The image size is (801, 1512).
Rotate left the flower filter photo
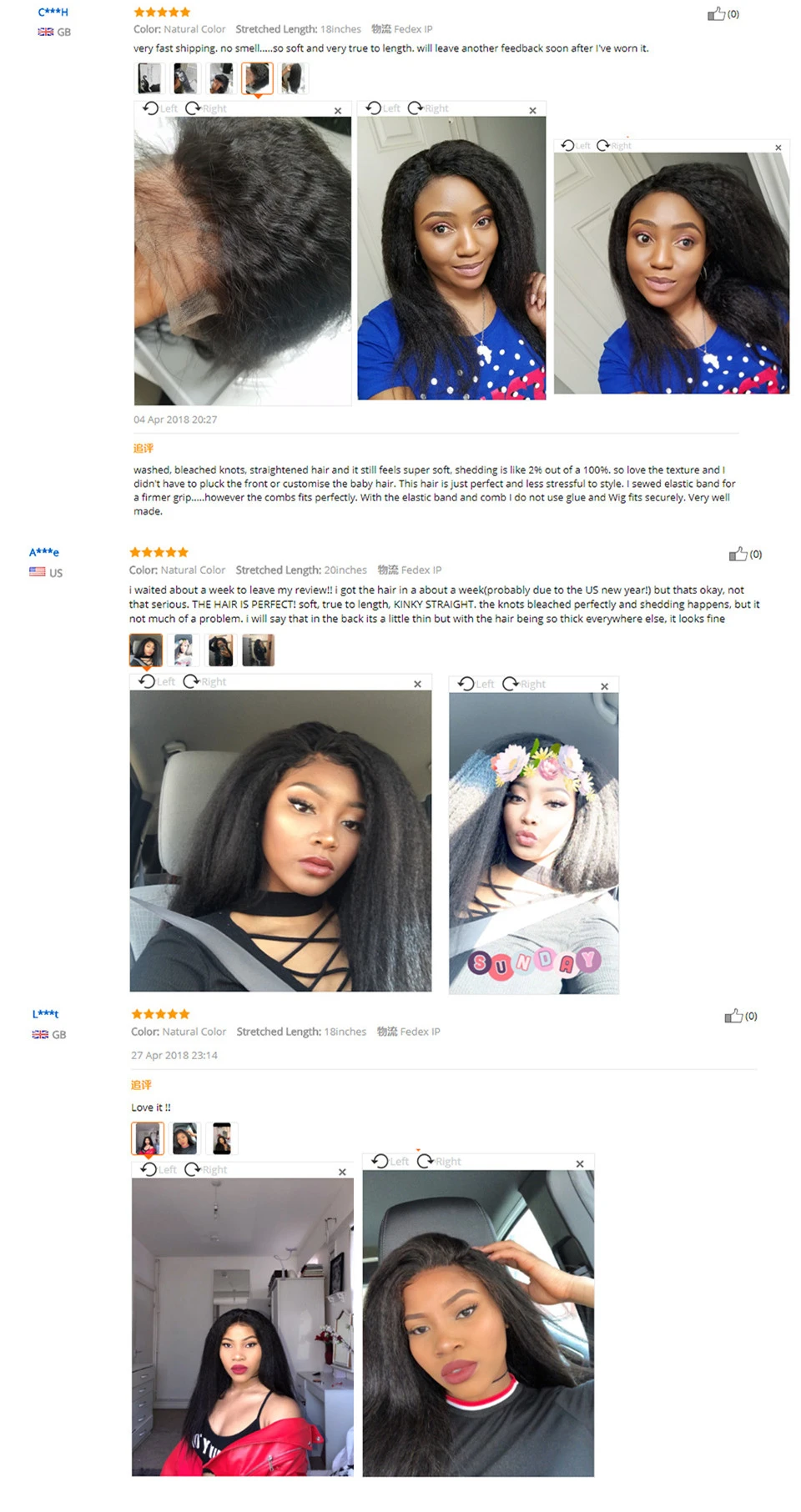click(x=476, y=684)
